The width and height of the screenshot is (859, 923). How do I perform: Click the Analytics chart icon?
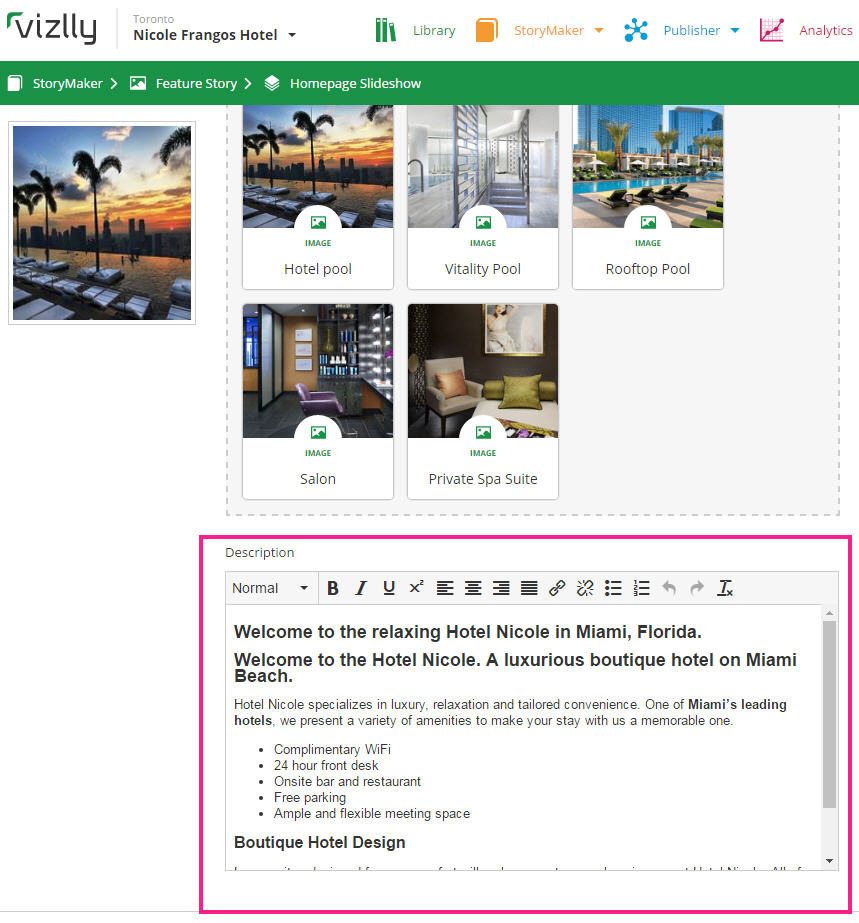pyautogui.click(x=772, y=30)
